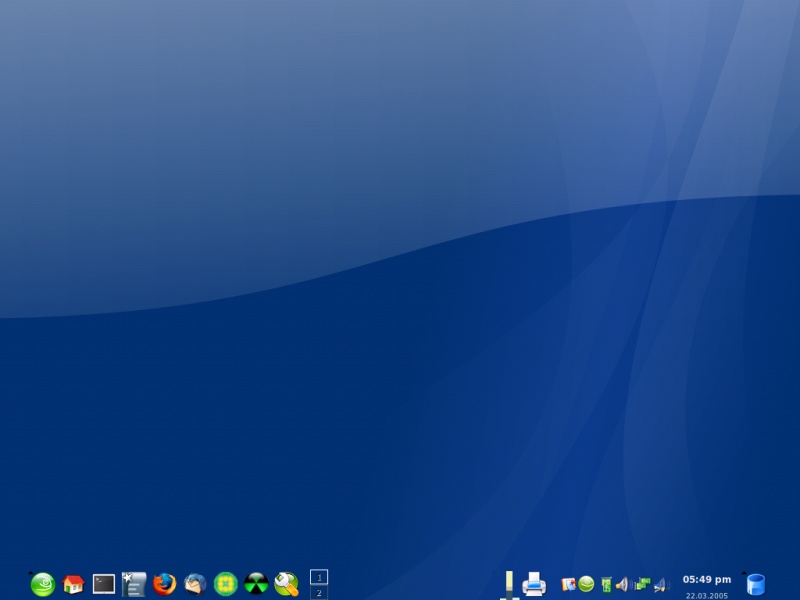Click the green hardware card tray icon
Image resolution: width=800 pixels, height=600 pixels.
point(606,585)
